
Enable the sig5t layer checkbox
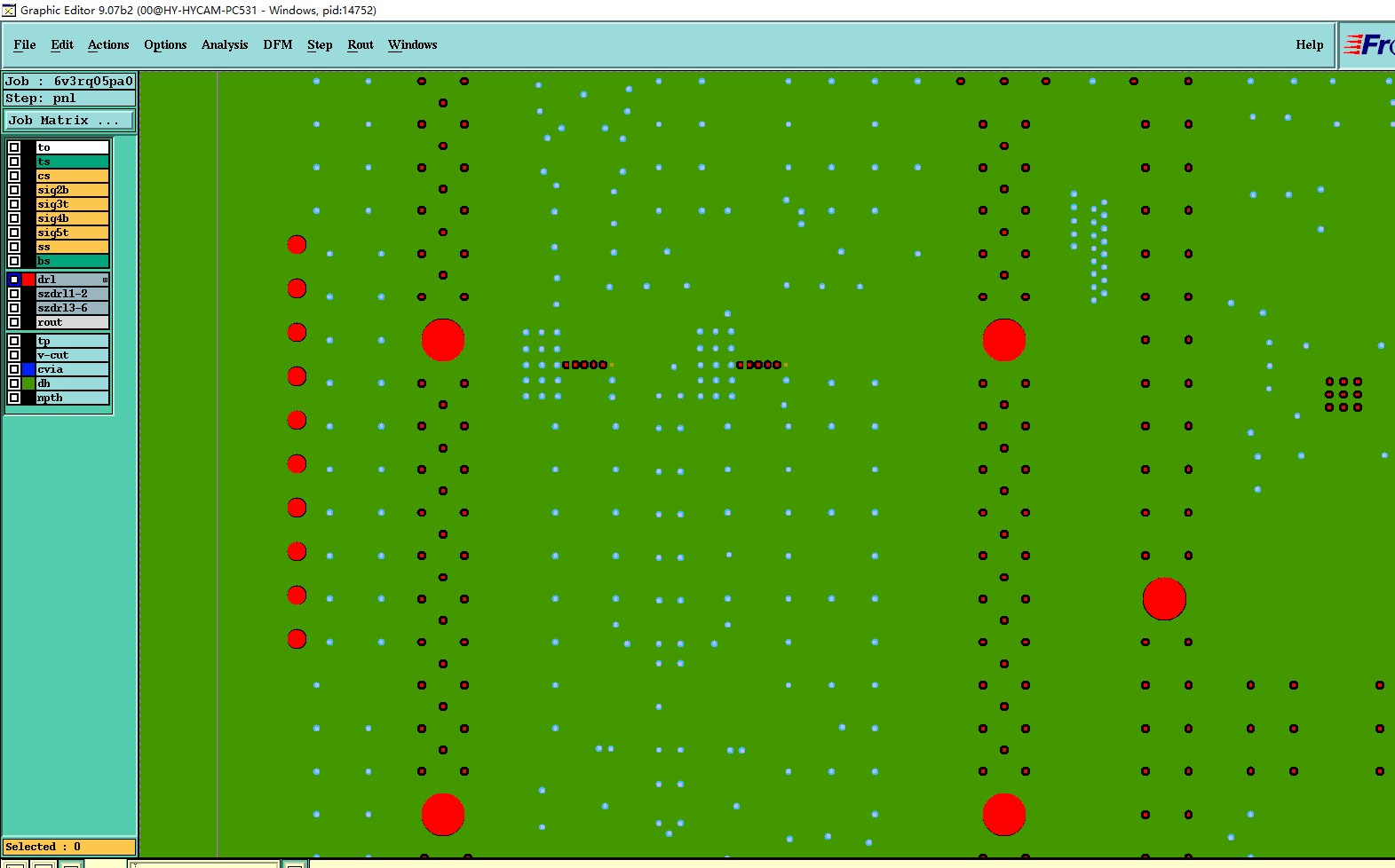coord(14,233)
